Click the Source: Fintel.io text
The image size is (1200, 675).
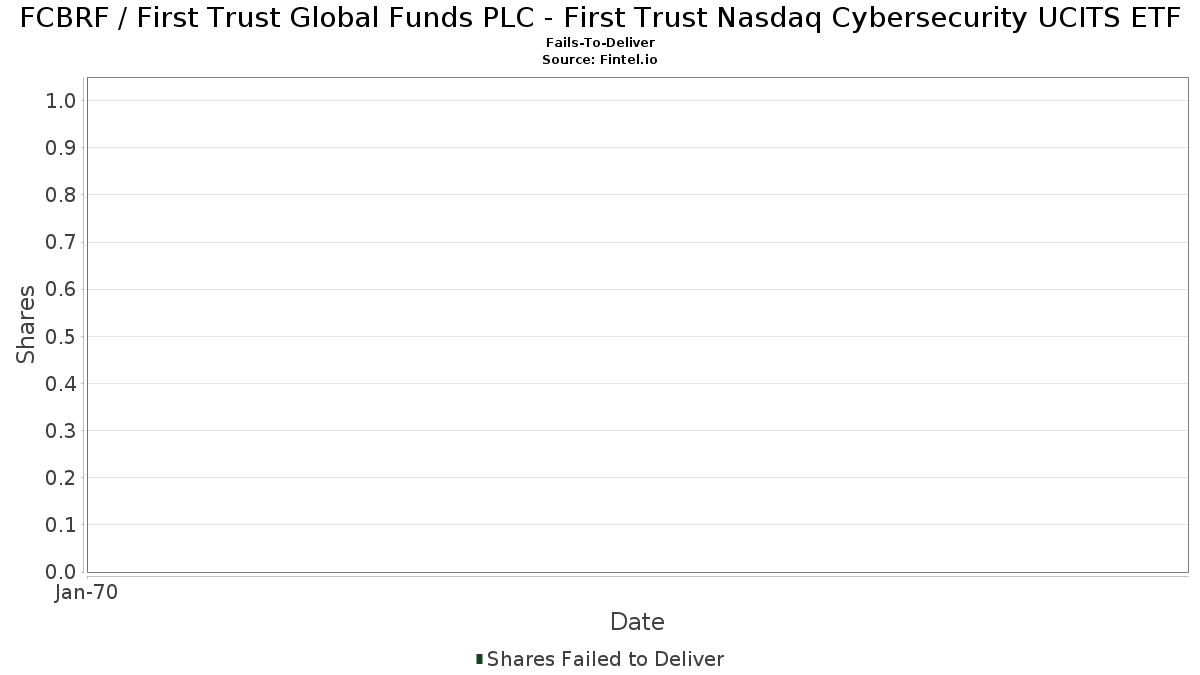click(600, 60)
